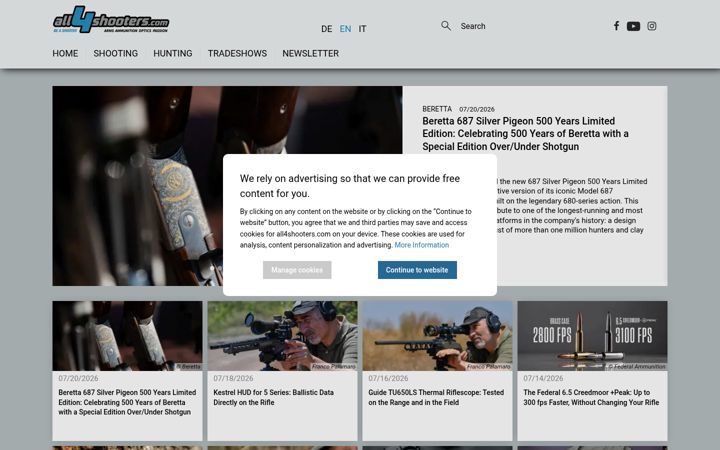720x450 pixels.
Task: Open Beretta 687 Silver Pigeon card thumbnail
Action: [127, 336]
